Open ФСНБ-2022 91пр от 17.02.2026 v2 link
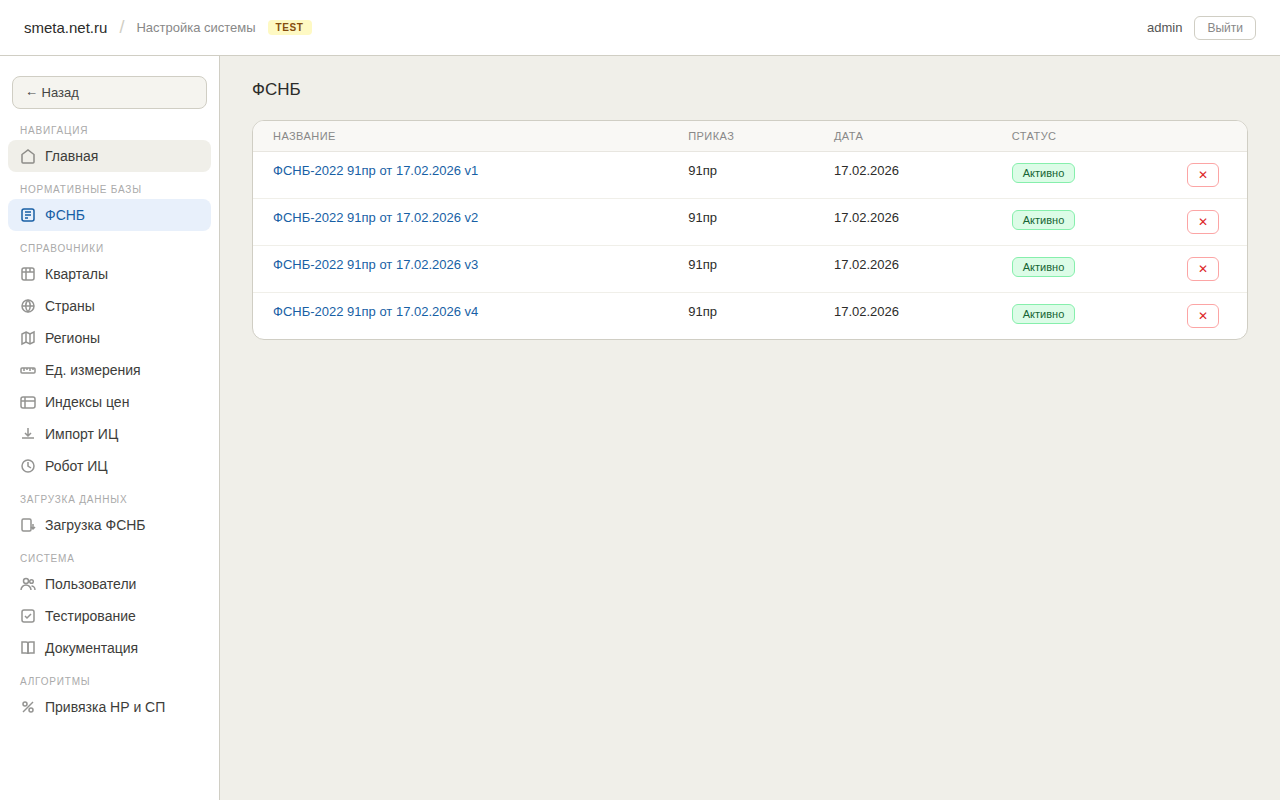This screenshot has height=800, width=1280. (x=375, y=218)
